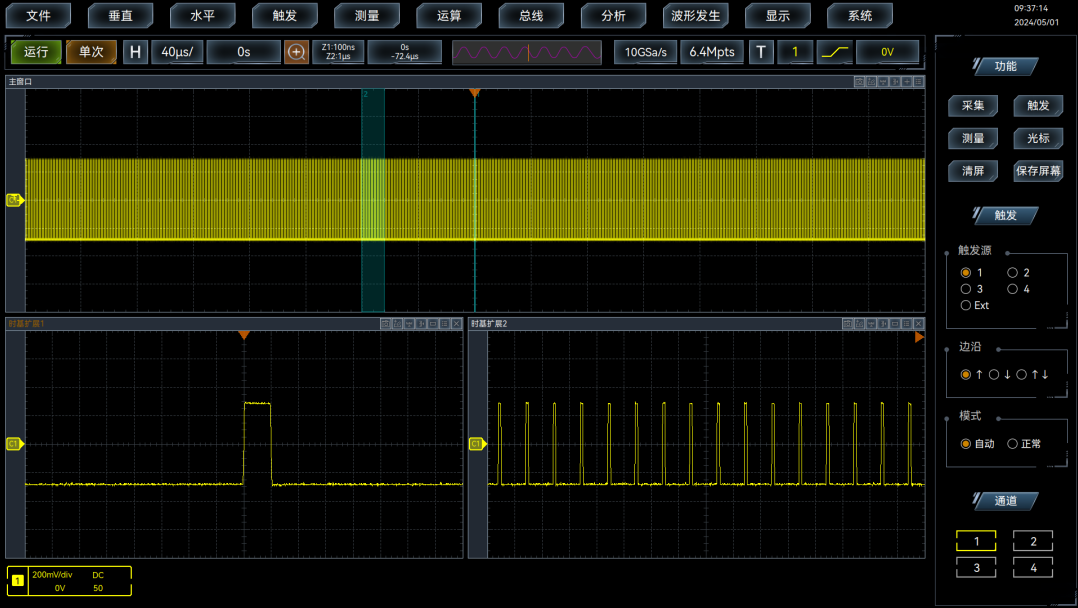Click the 保存屏幕 save screen button

(x=1038, y=171)
